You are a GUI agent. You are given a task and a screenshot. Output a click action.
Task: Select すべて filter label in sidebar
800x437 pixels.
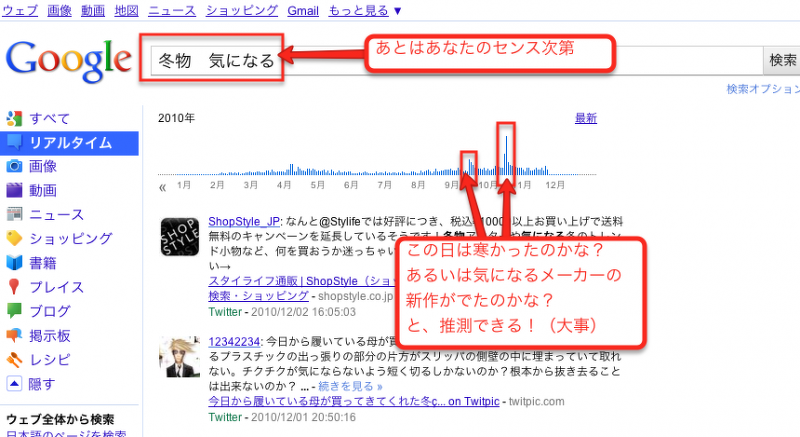point(49,118)
